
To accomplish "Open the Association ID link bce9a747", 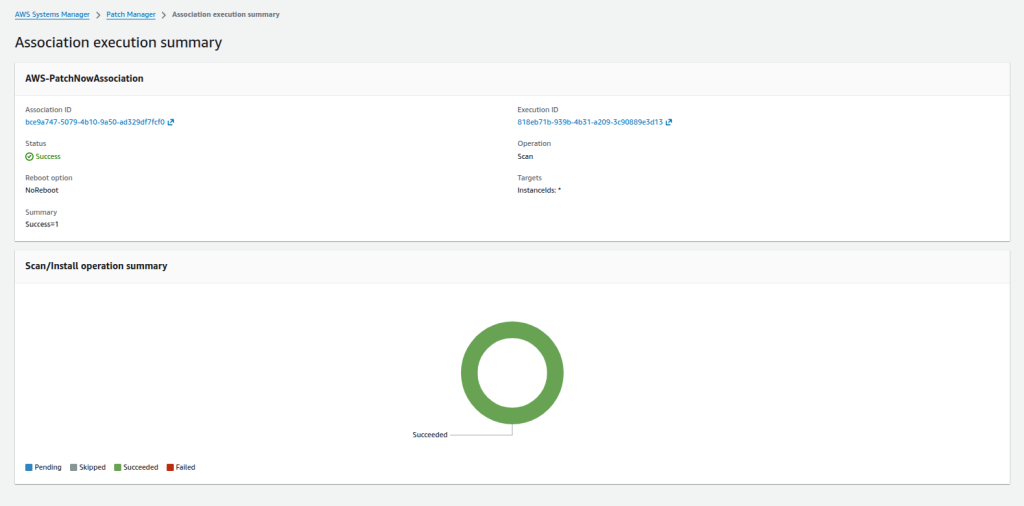I will [95, 121].
